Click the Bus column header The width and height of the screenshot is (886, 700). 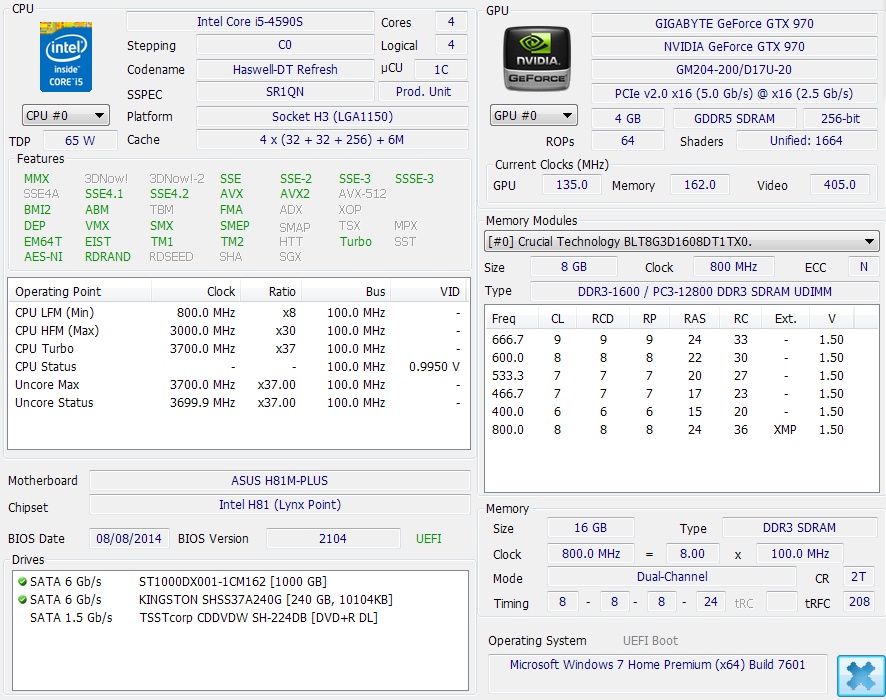[x=346, y=292]
